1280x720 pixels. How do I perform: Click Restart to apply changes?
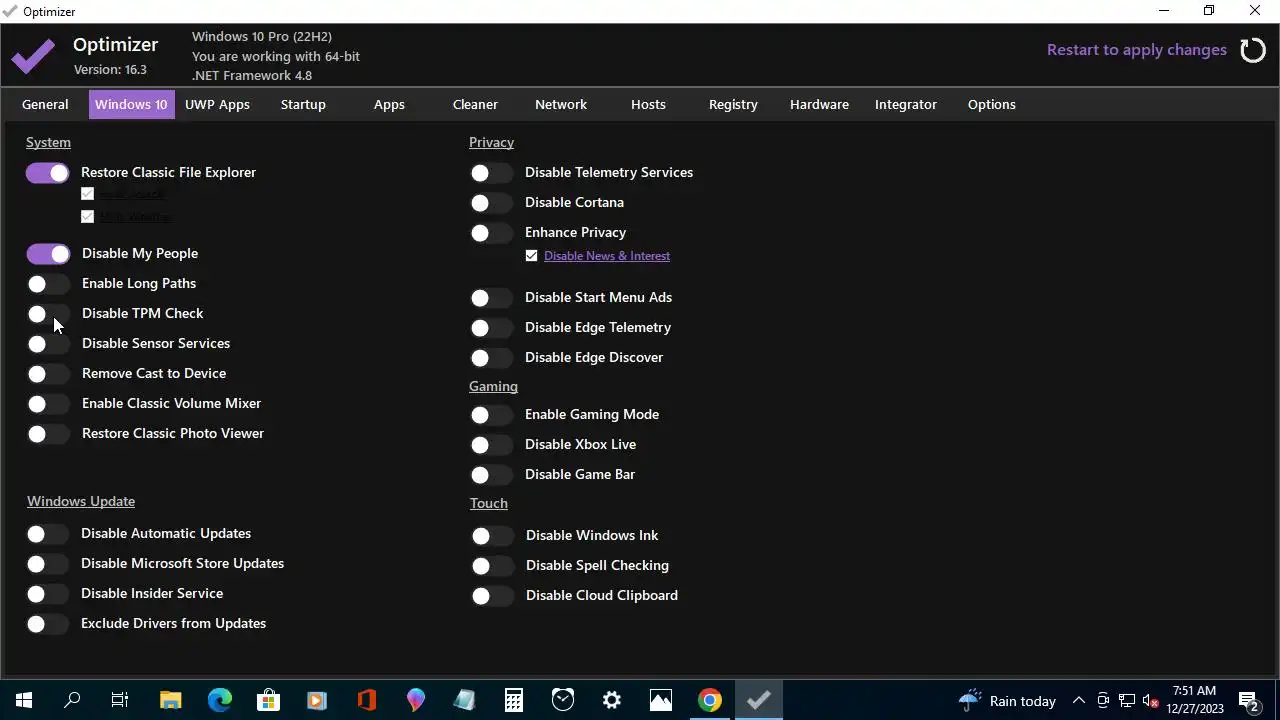coord(1137,50)
